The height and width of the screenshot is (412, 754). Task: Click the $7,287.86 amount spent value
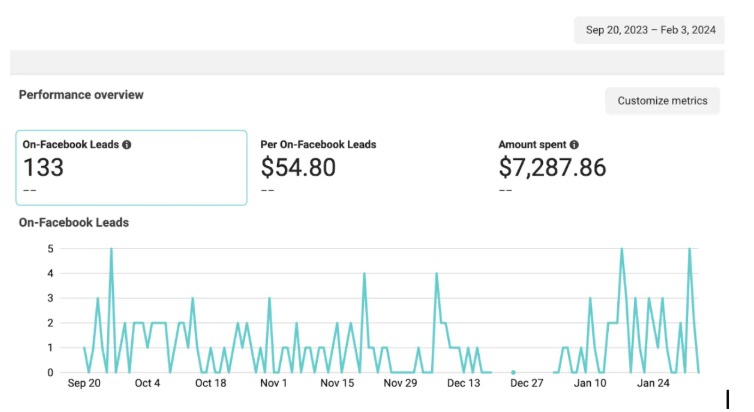[x=552, y=168]
